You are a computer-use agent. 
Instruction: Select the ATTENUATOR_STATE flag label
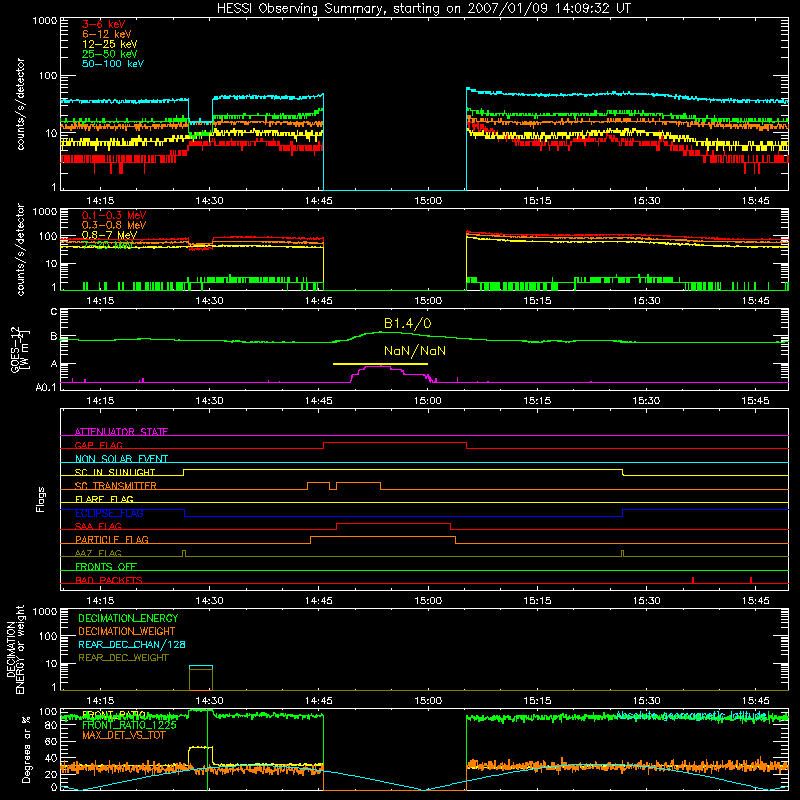pos(121,432)
